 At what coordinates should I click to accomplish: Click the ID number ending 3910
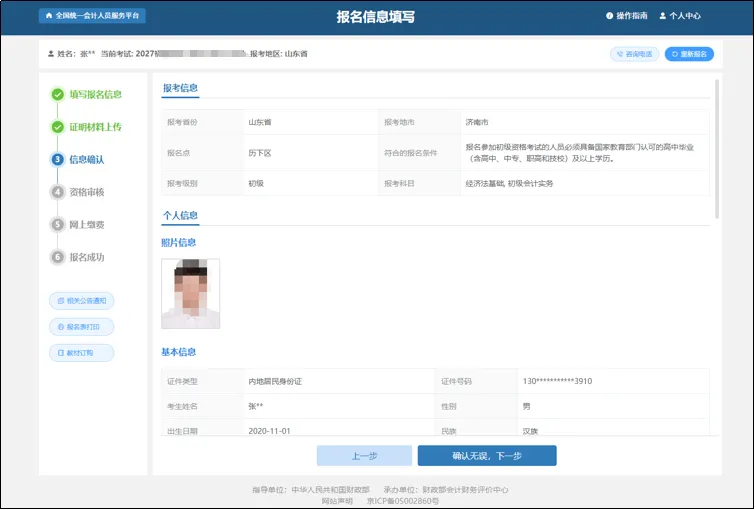click(x=557, y=381)
